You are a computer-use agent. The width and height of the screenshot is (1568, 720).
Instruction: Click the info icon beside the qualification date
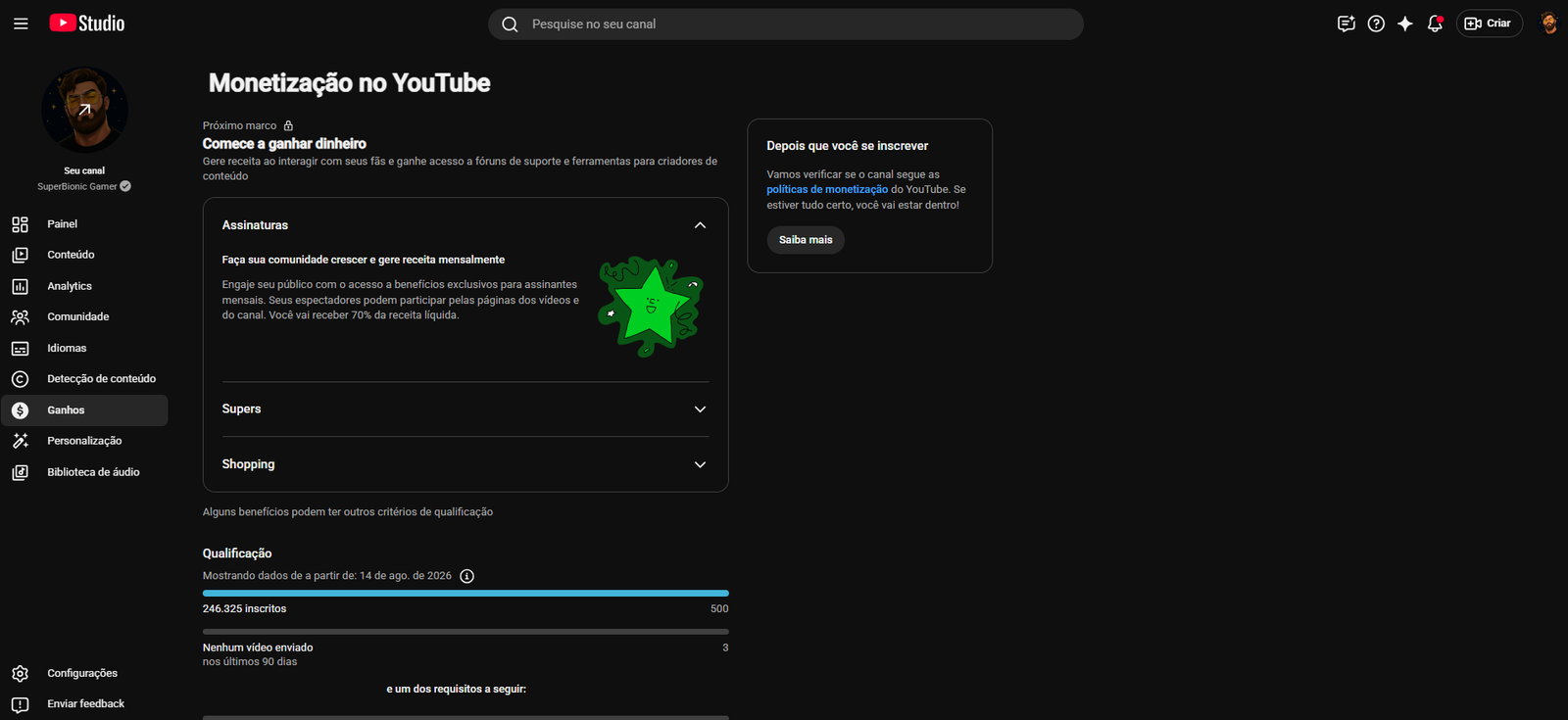point(467,576)
